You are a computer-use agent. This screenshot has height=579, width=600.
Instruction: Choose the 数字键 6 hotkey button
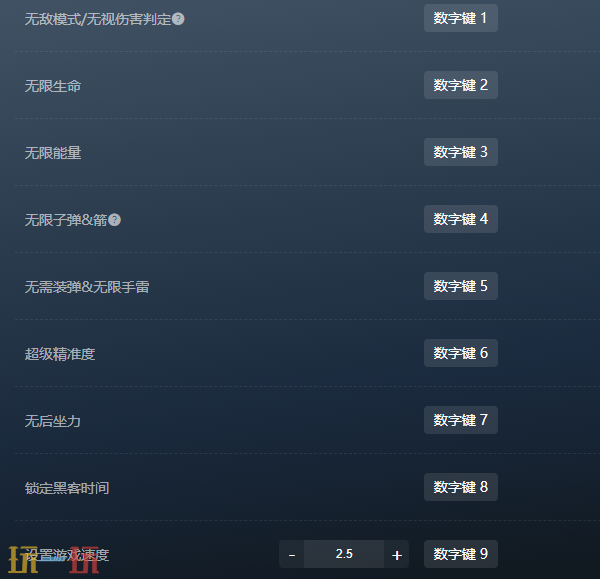click(461, 353)
